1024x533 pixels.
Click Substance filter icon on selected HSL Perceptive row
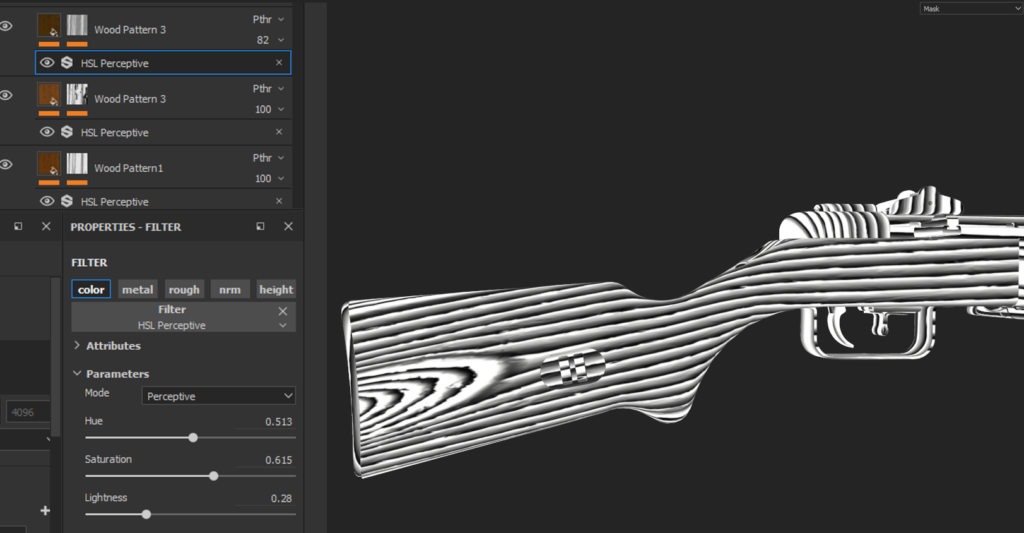(67, 63)
